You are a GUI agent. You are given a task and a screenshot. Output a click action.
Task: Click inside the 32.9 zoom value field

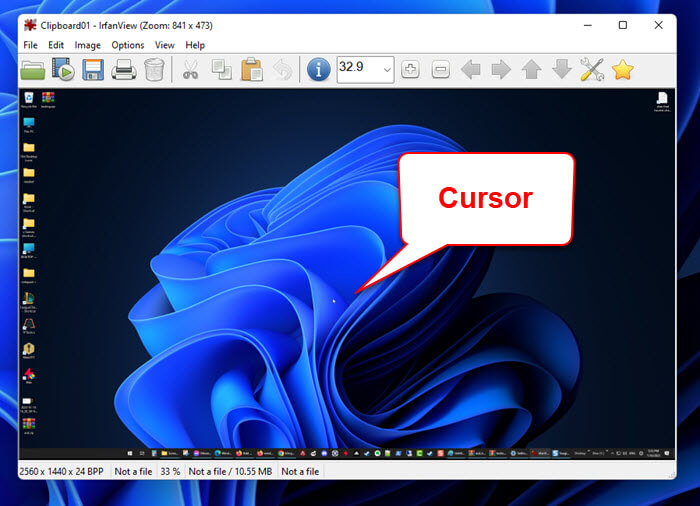359,69
